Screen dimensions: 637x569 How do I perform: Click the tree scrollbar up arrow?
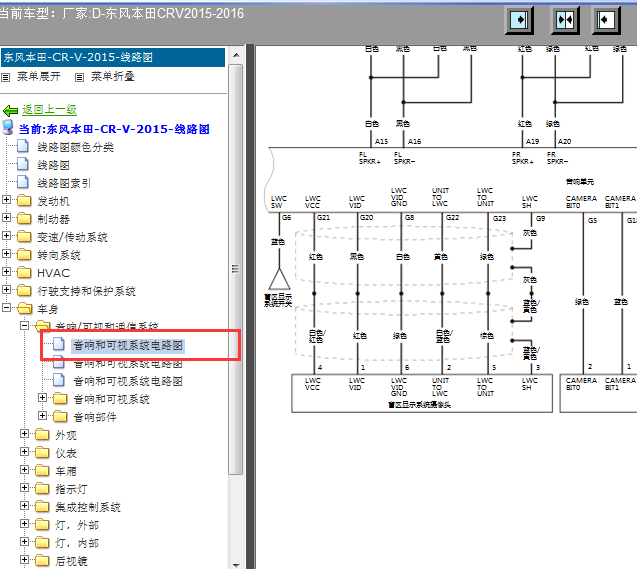(236, 55)
